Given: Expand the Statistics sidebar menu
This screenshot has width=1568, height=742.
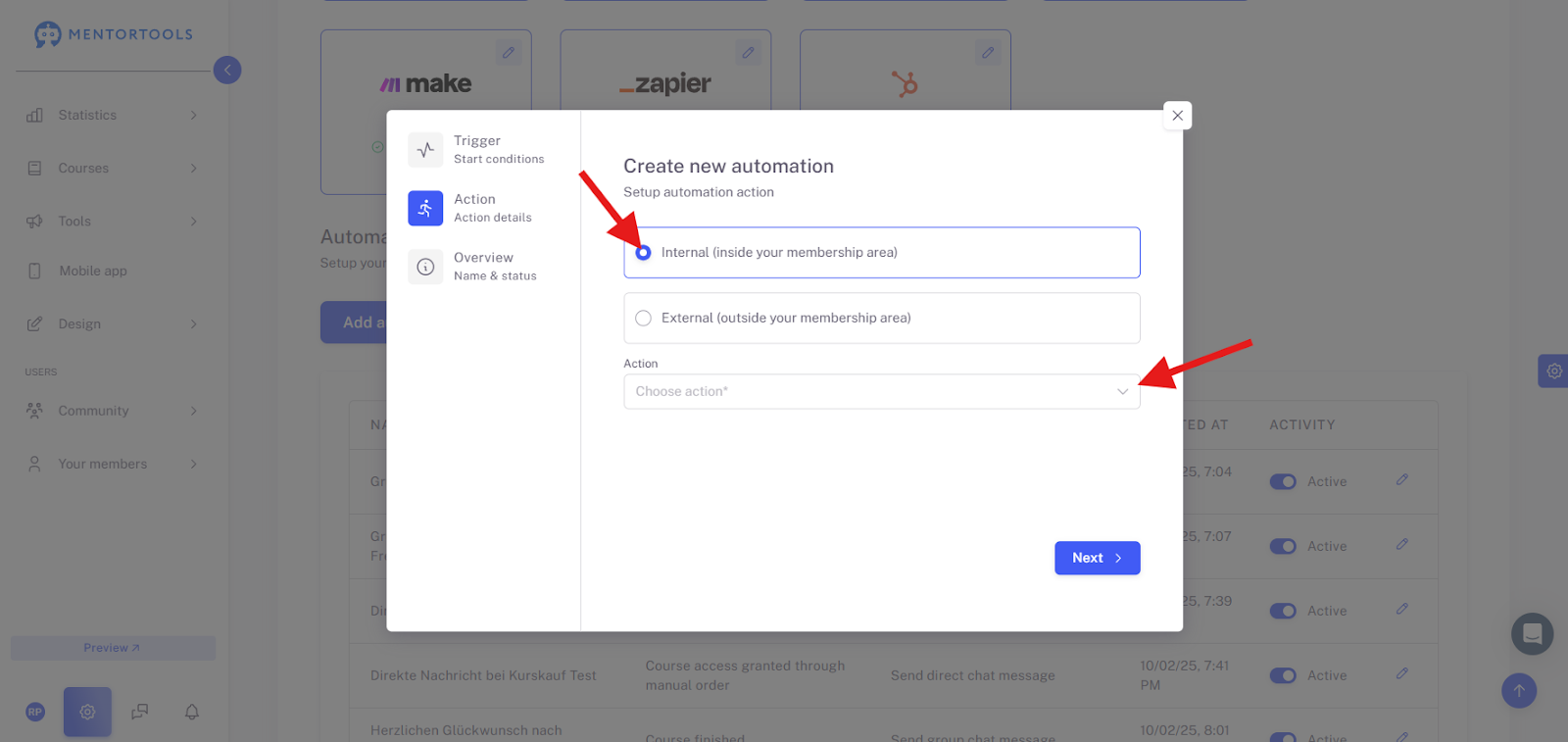Looking at the screenshot, I should coord(113,115).
